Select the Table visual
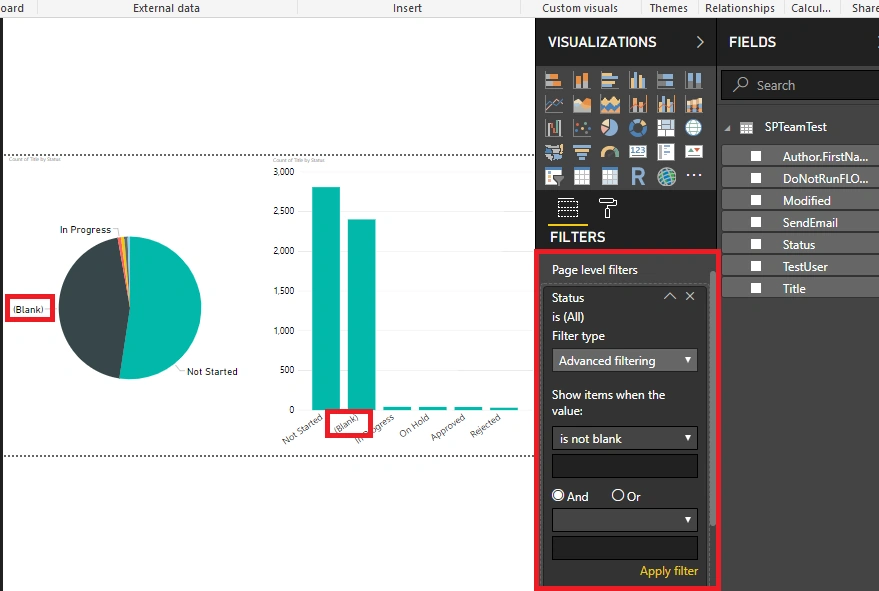The image size is (879, 591). (x=581, y=177)
